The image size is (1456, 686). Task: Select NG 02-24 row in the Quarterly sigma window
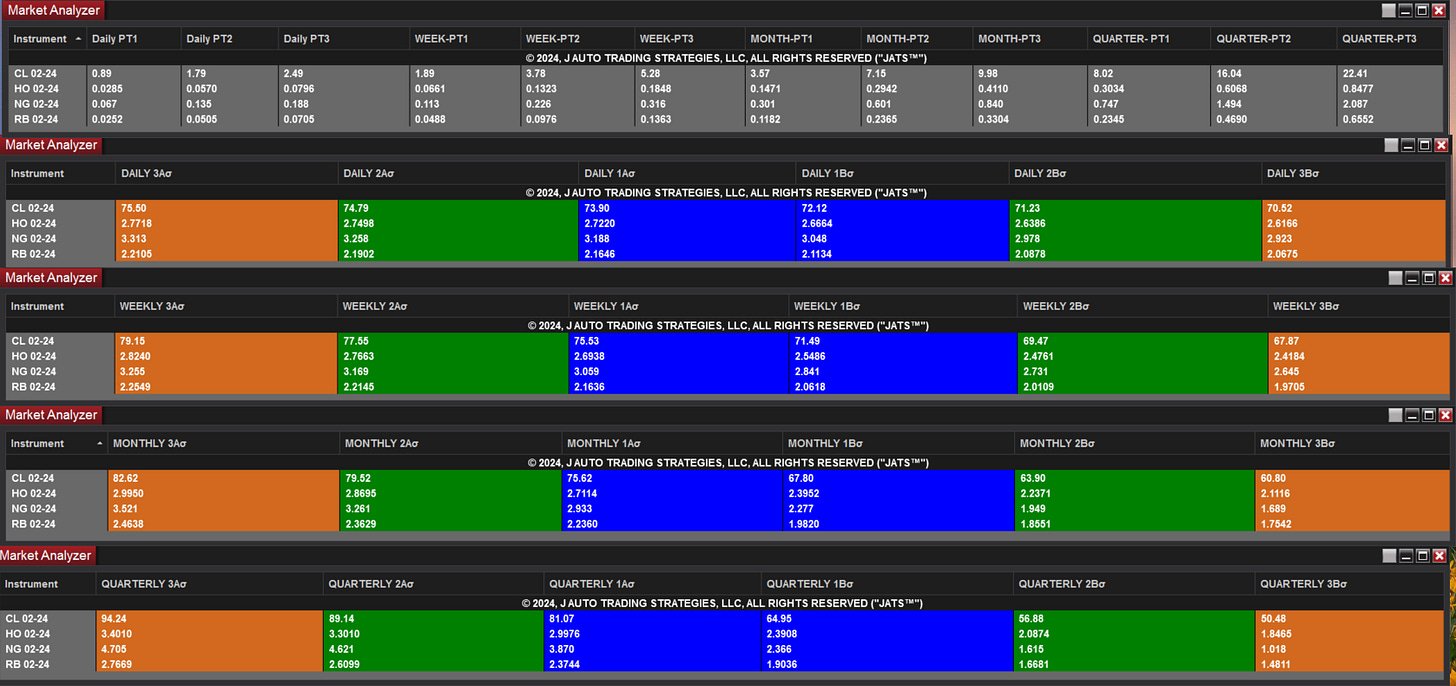[722, 649]
